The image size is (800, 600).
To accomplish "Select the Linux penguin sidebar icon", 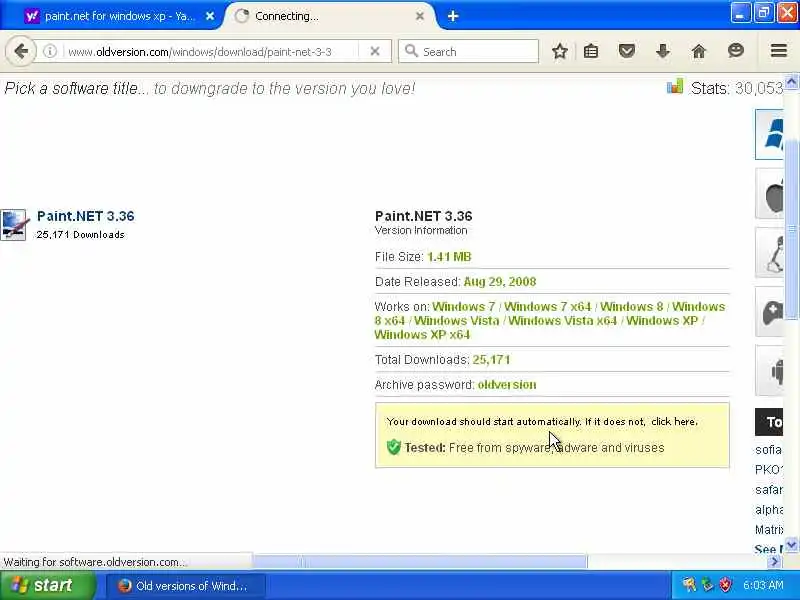I will click(769, 253).
